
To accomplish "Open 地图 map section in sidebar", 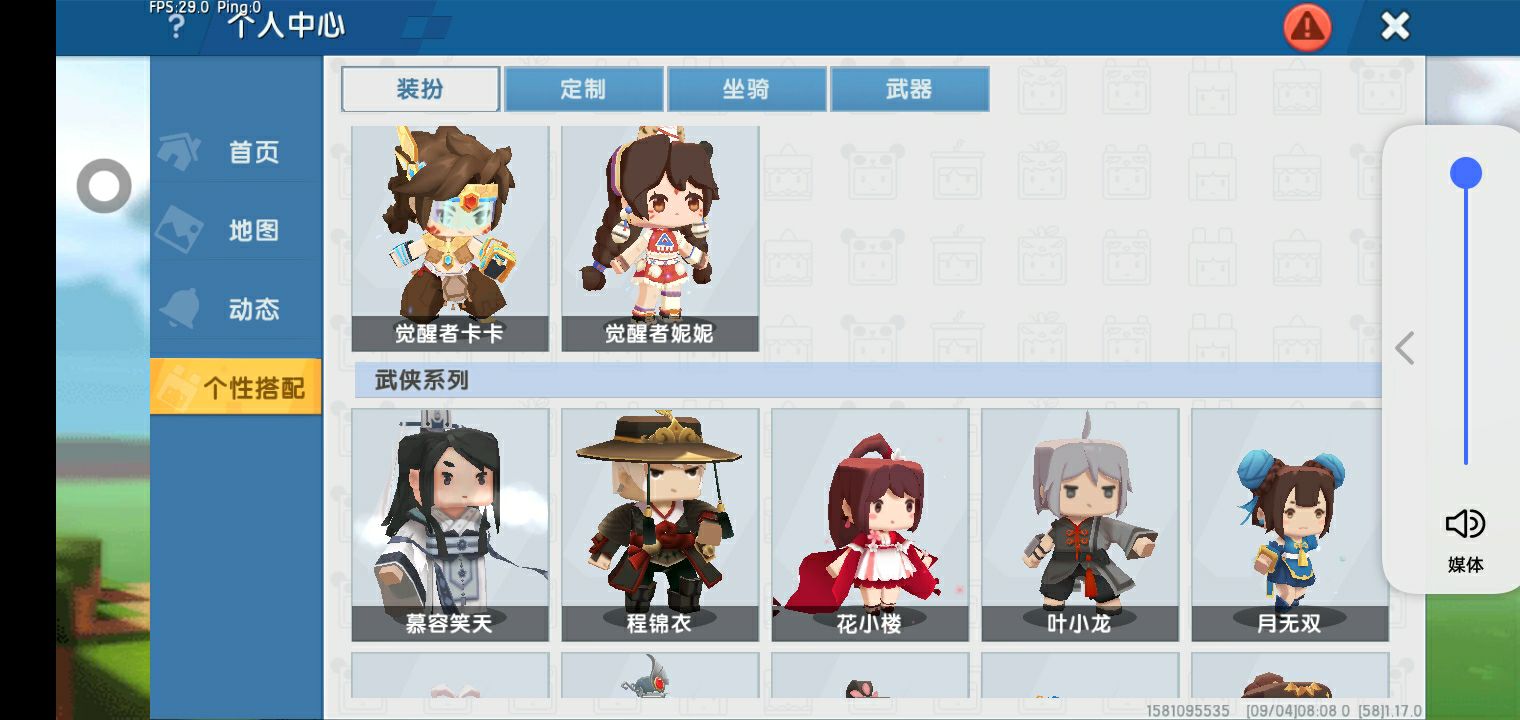I will point(235,231).
